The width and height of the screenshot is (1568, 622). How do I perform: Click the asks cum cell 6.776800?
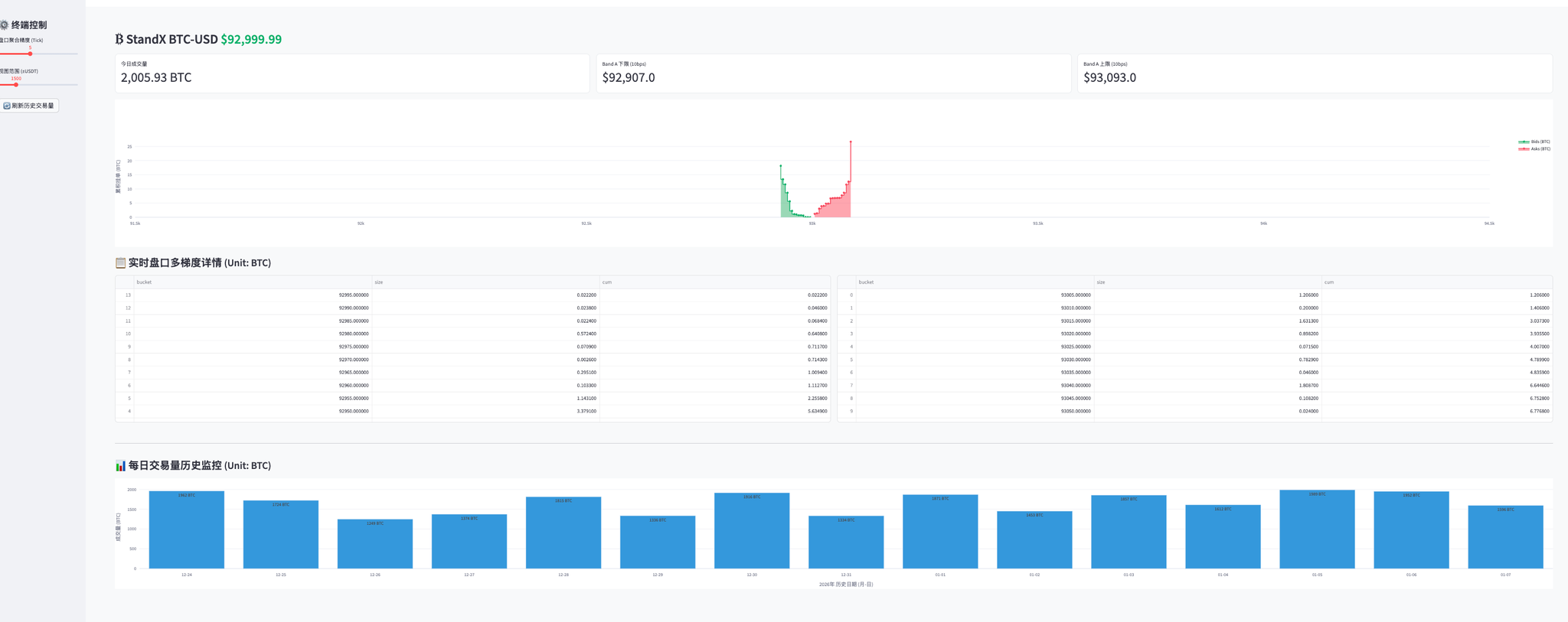tap(1436, 411)
